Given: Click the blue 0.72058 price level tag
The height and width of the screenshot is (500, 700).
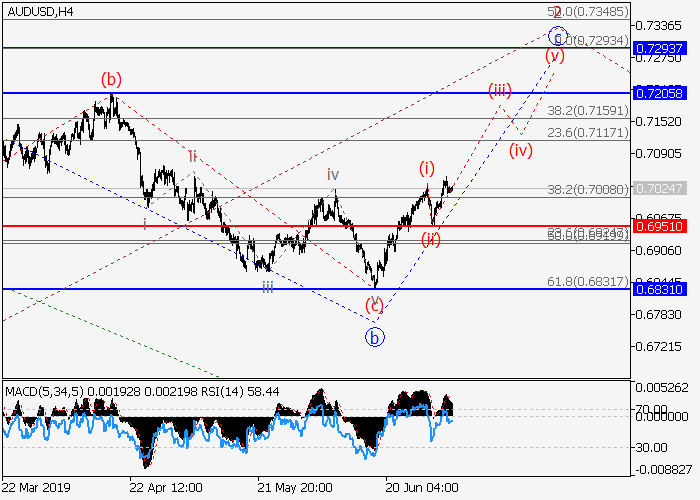Looking at the screenshot, I should click(x=664, y=92).
